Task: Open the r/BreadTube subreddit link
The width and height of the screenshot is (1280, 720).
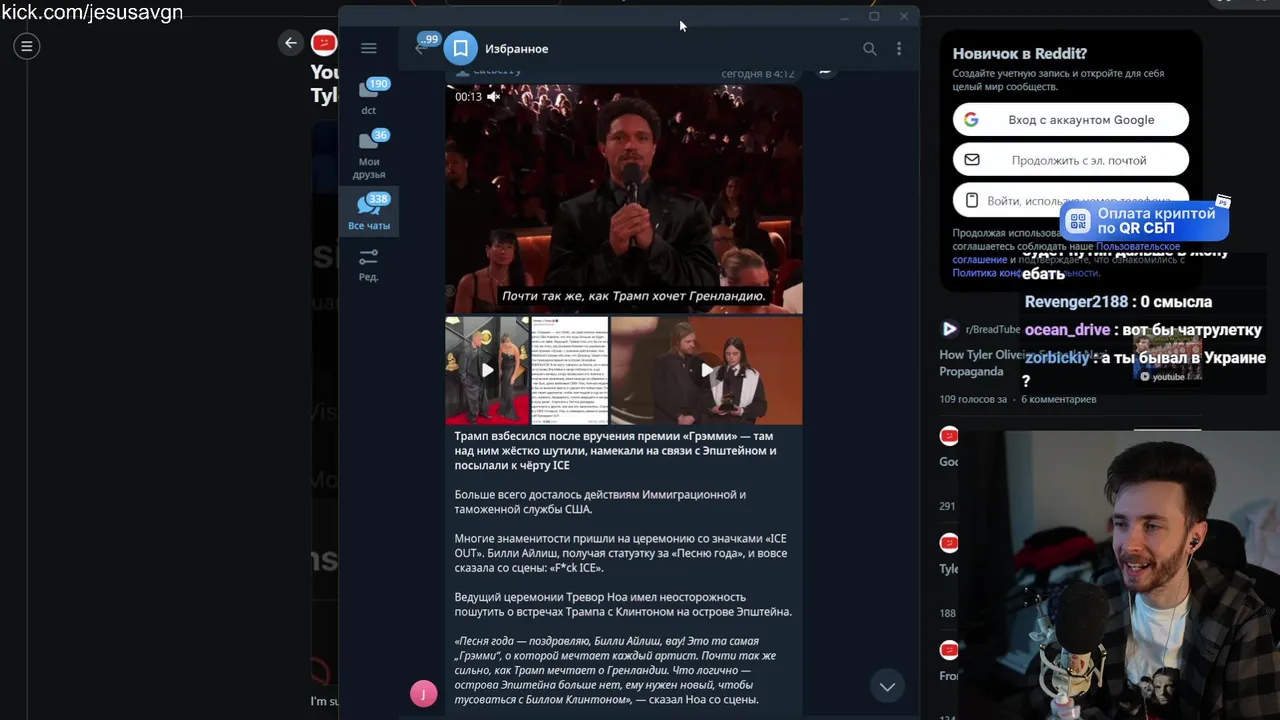Action: (x=993, y=329)
